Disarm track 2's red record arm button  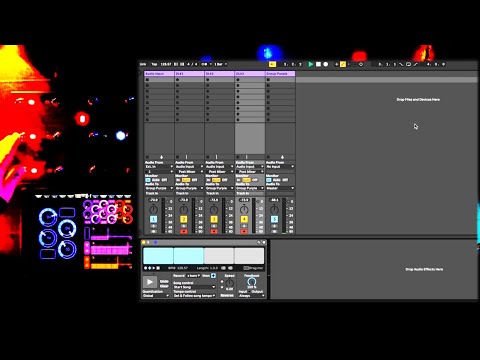tap(184, 231)
